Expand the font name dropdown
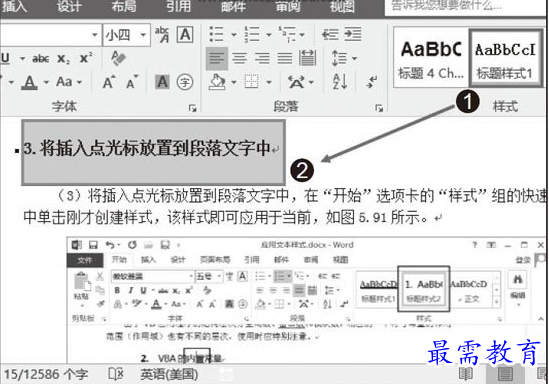 click(x=94, y=35)
